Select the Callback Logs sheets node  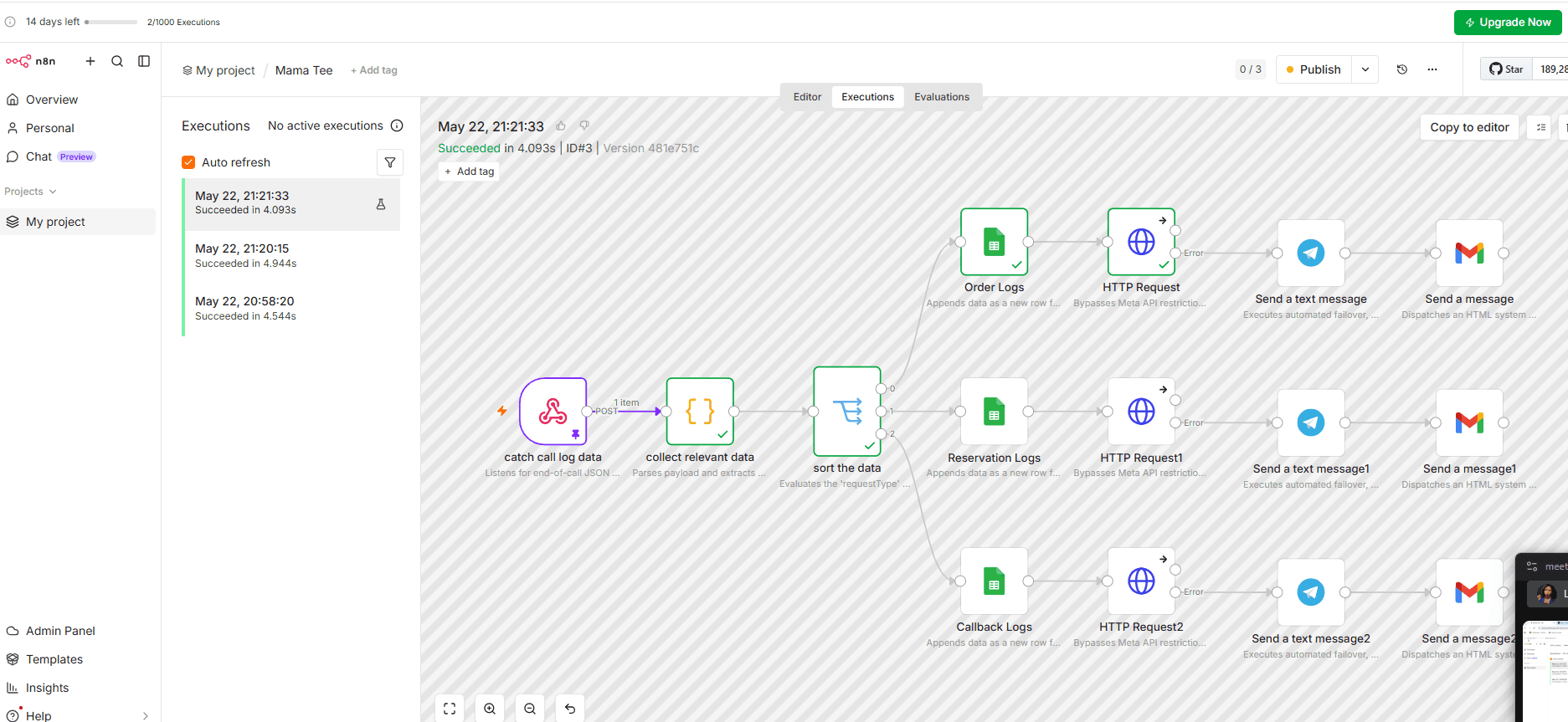[995, 581]
